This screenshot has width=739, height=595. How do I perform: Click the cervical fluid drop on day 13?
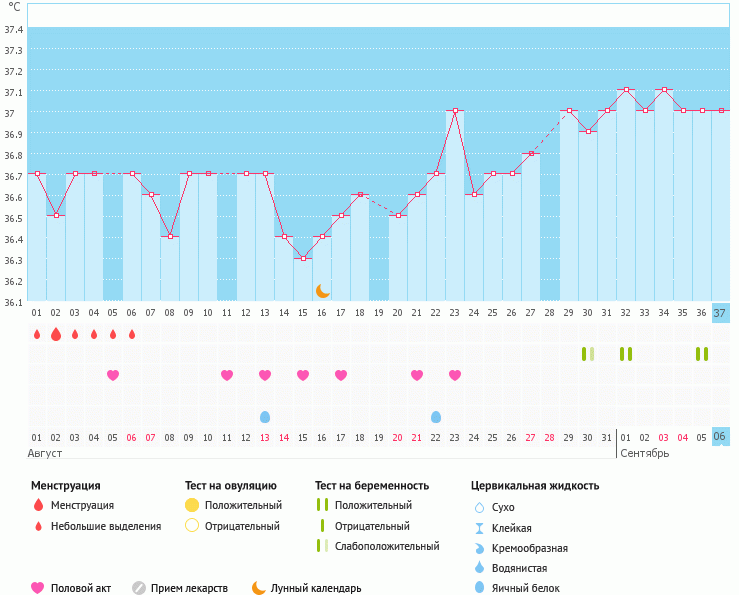tap(265, 417)
